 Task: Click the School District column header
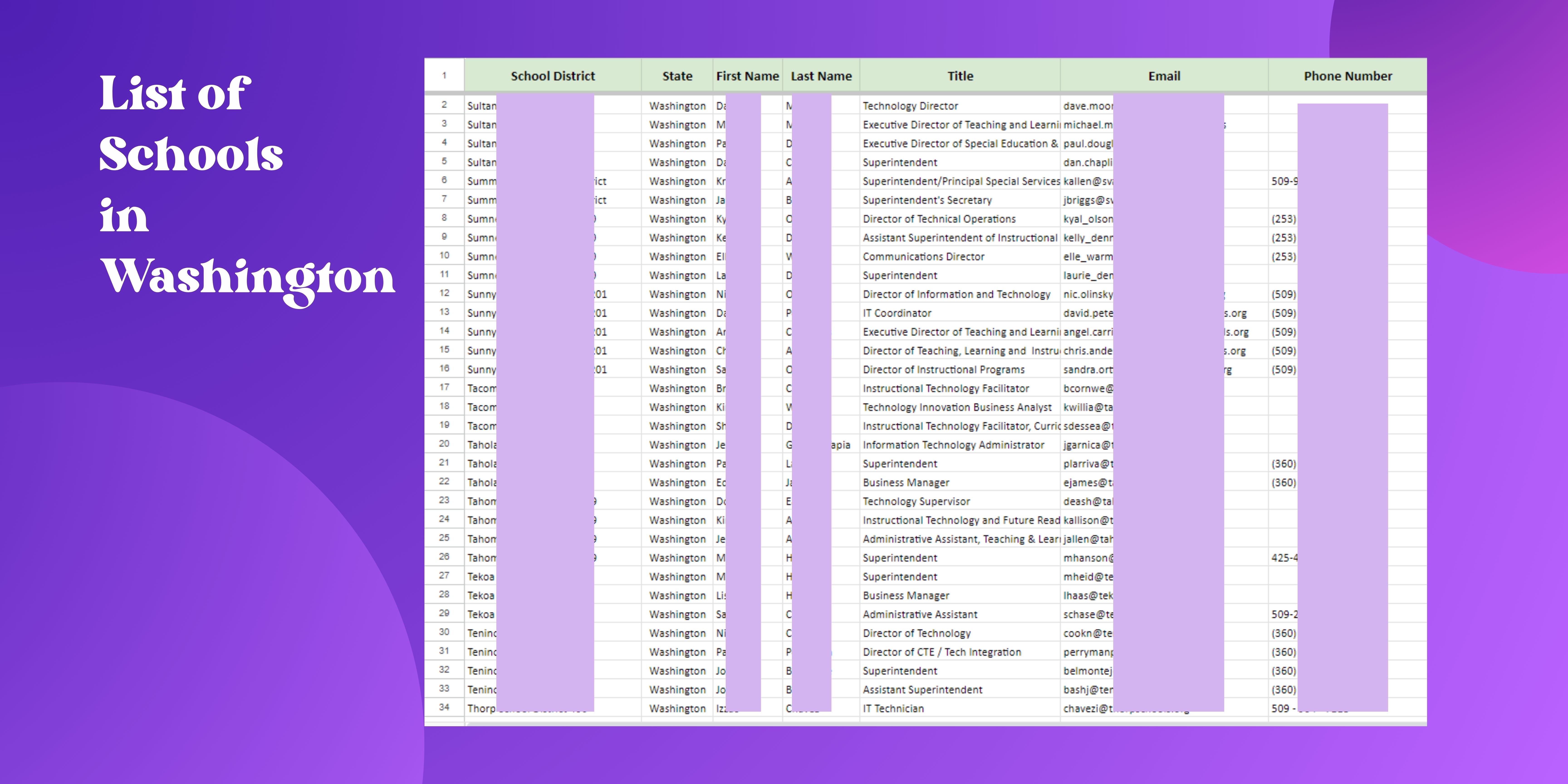pos(552,76)
